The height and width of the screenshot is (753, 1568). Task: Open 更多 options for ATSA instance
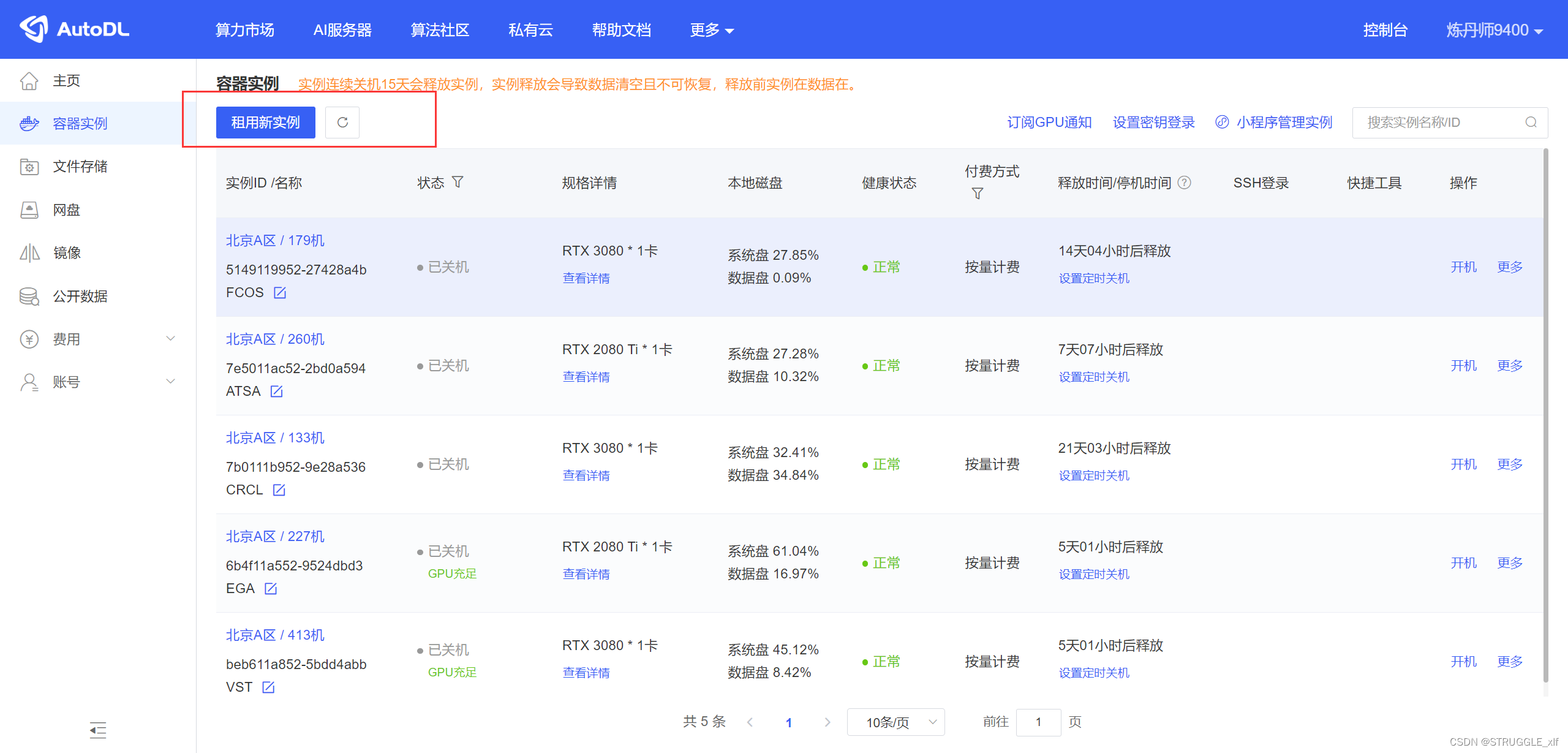click(x=1510, y=366)
